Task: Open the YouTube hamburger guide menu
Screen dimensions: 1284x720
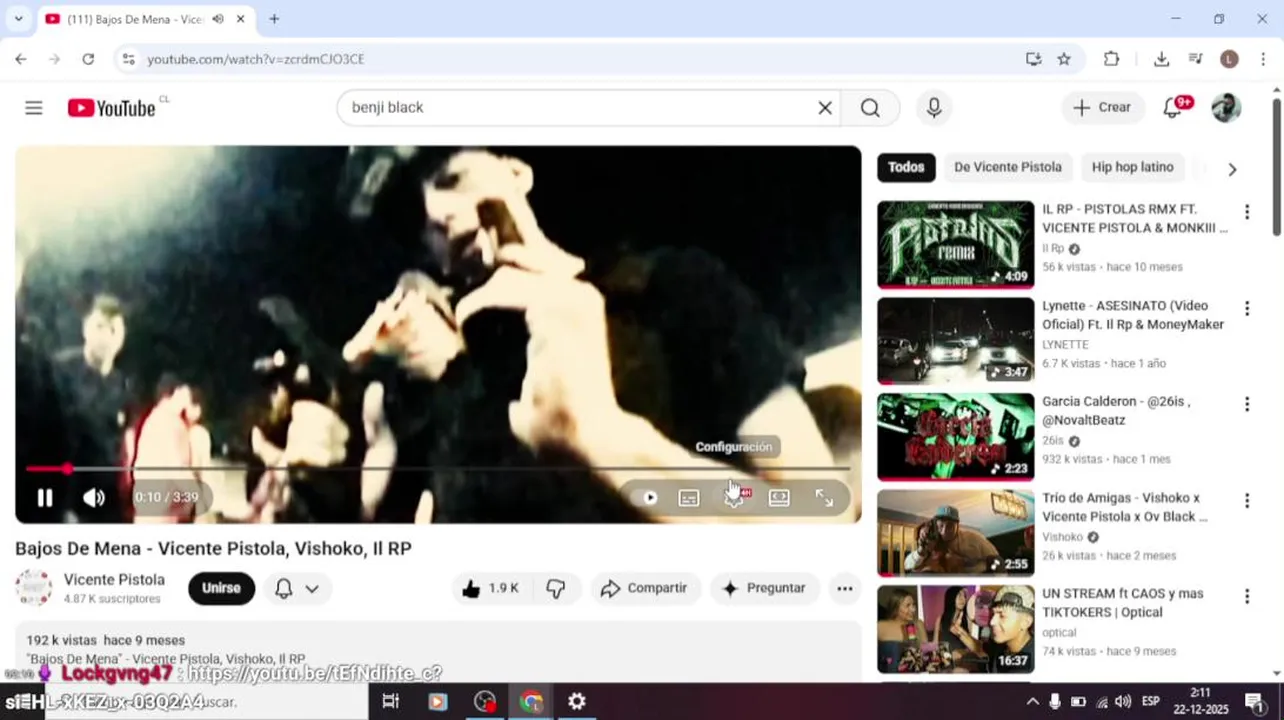Action: point(34,108)
